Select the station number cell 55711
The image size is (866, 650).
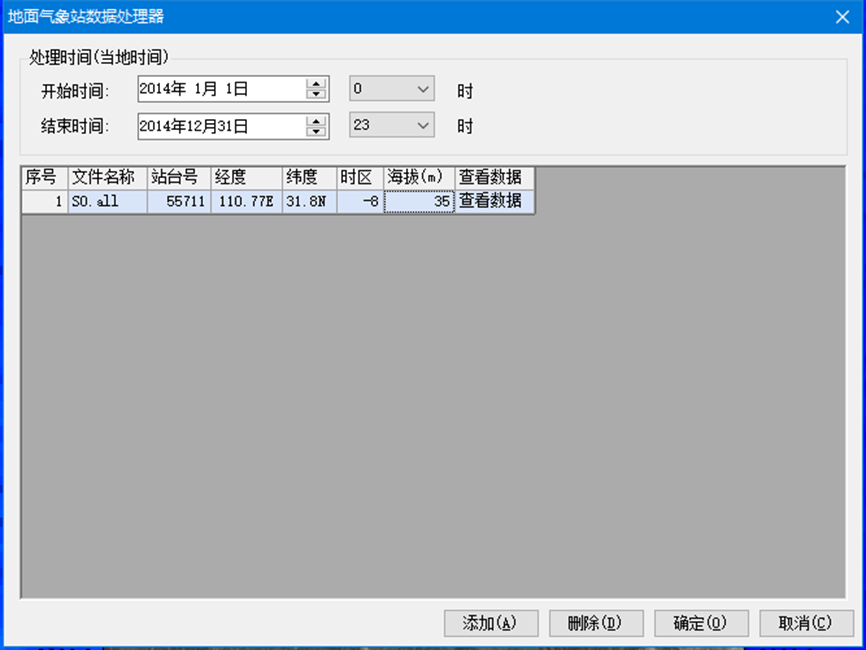tap(179, 201)
